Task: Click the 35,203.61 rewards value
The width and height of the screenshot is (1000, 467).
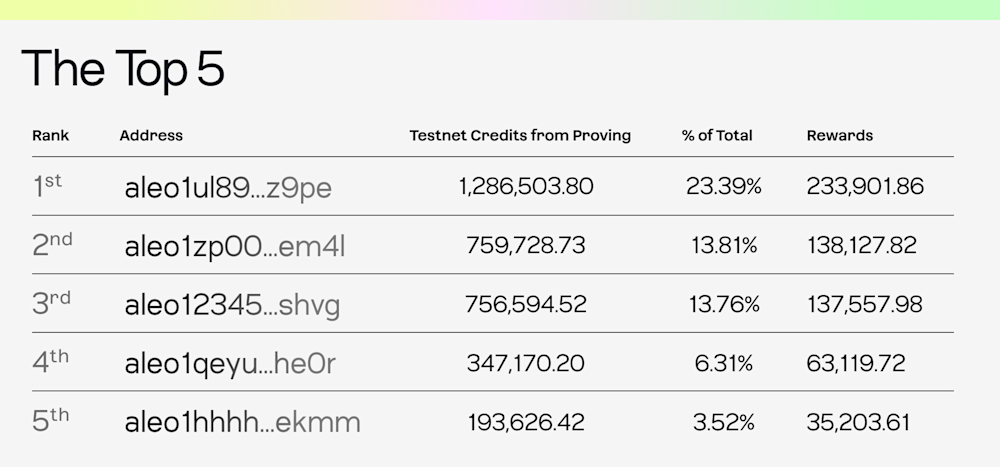Action: tap(858, 422)
